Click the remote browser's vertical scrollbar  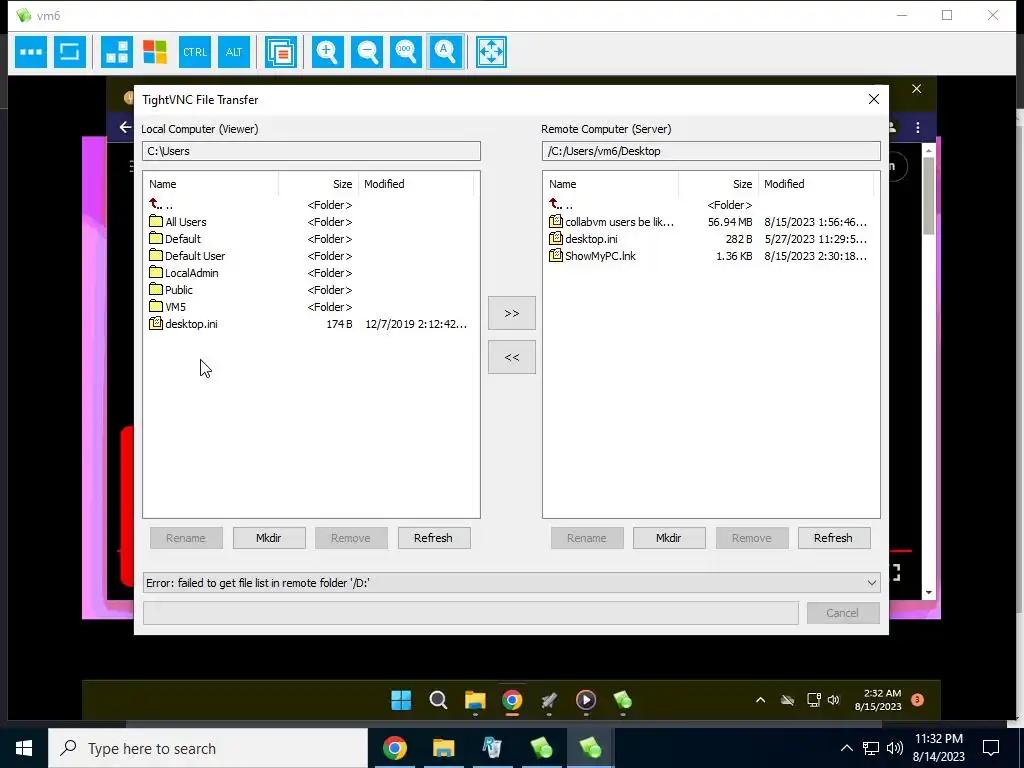click(929, 371)
